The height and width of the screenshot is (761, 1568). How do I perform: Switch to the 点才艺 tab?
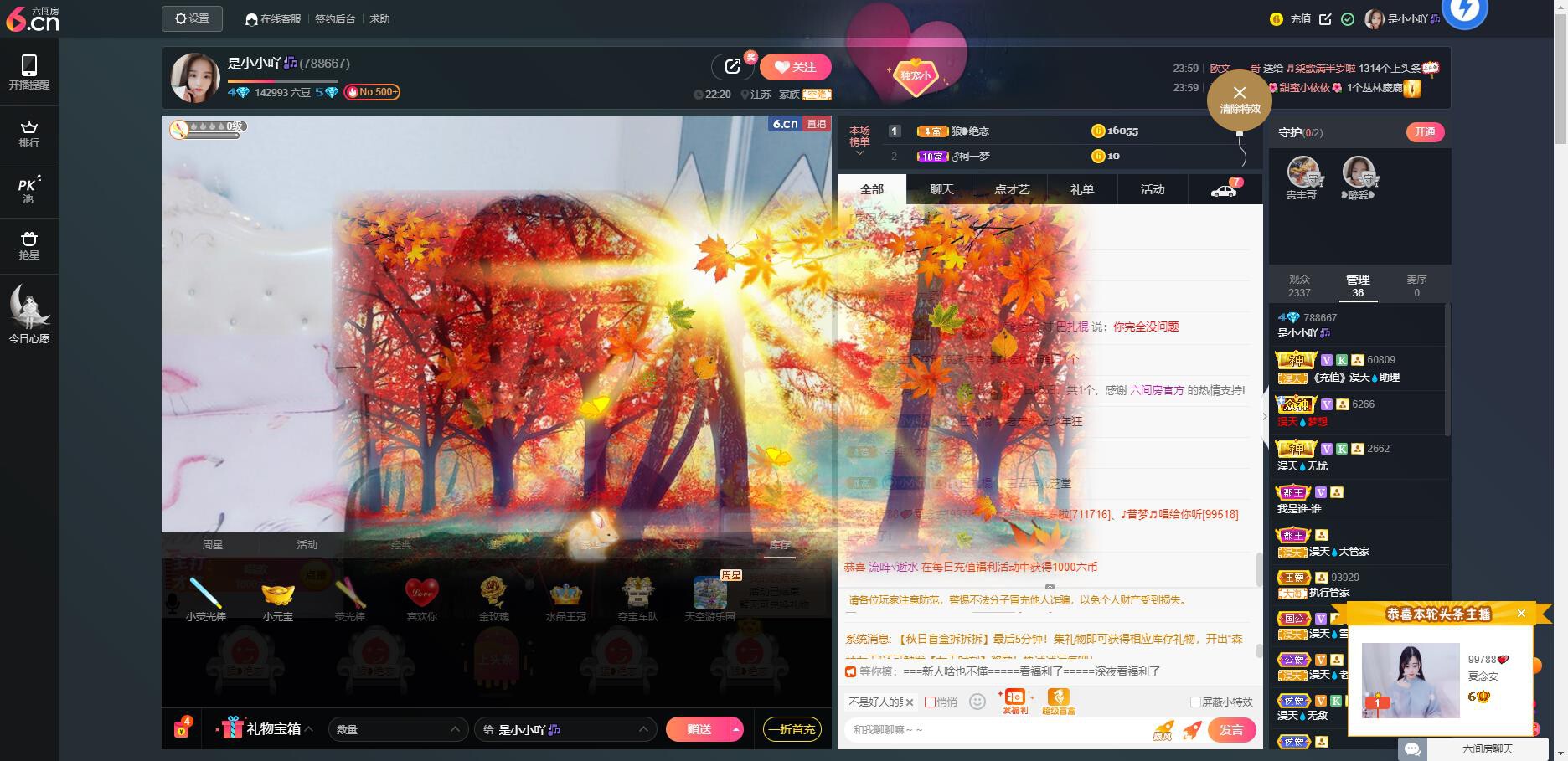pos(1012,190)
